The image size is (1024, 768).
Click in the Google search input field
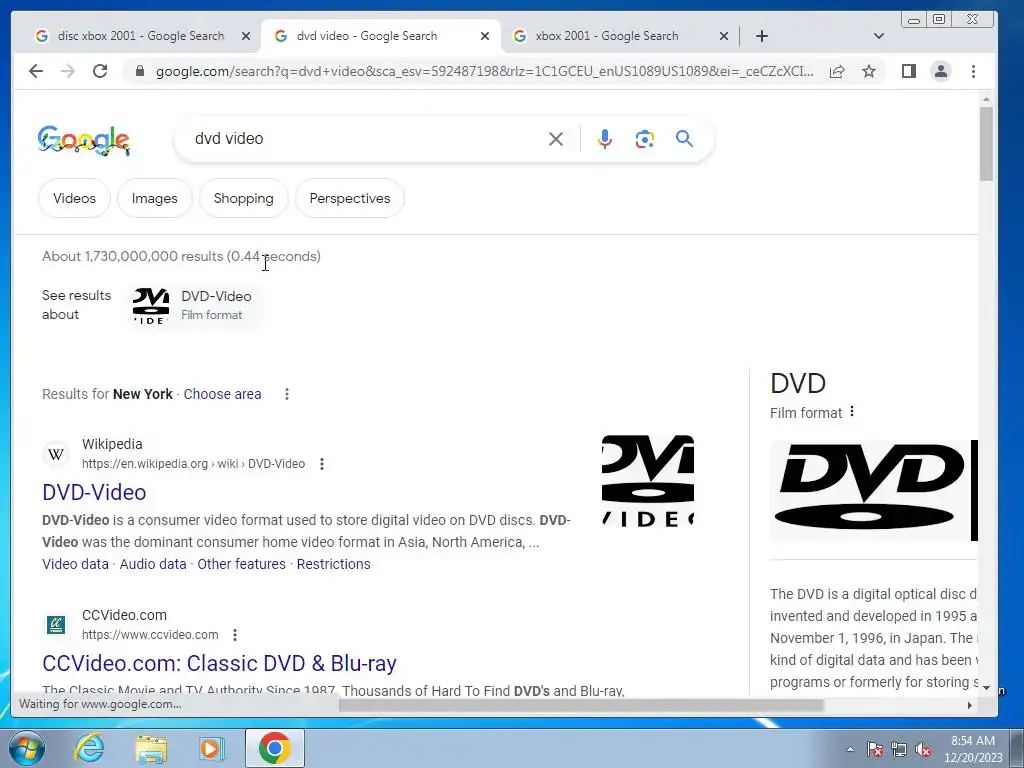[x=366, y=138]
